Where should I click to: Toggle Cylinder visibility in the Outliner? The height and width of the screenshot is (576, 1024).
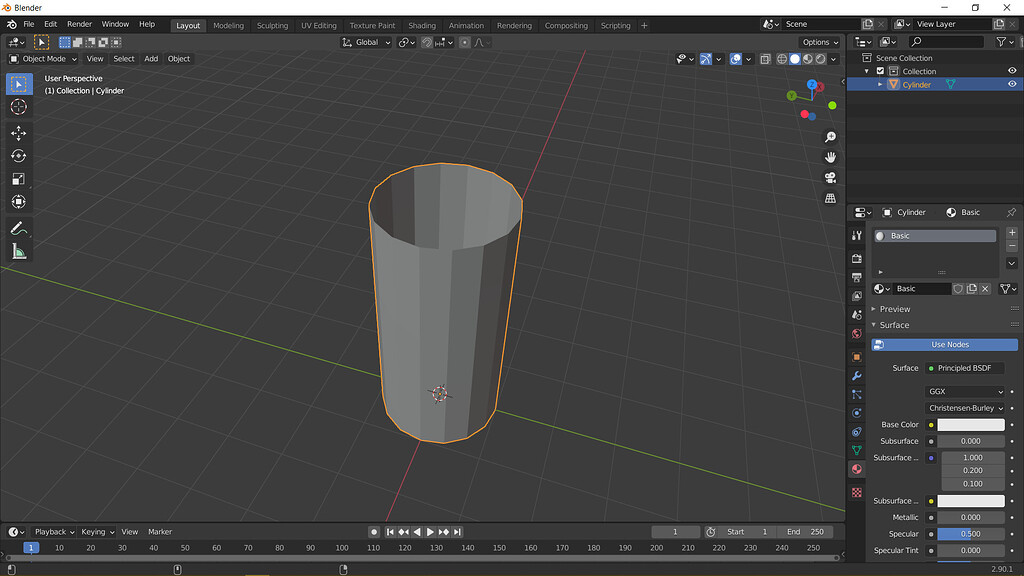pos(1010,84)
